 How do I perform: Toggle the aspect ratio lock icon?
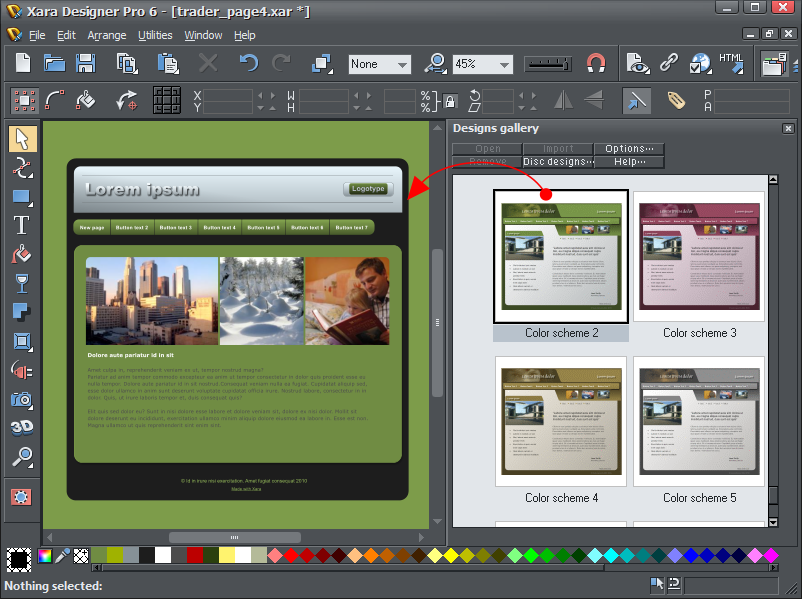tap(450, 101)
